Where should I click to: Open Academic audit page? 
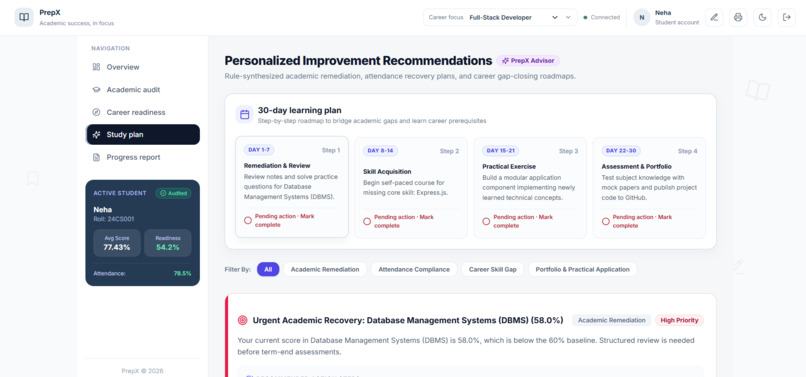click(x=142, y=89)
